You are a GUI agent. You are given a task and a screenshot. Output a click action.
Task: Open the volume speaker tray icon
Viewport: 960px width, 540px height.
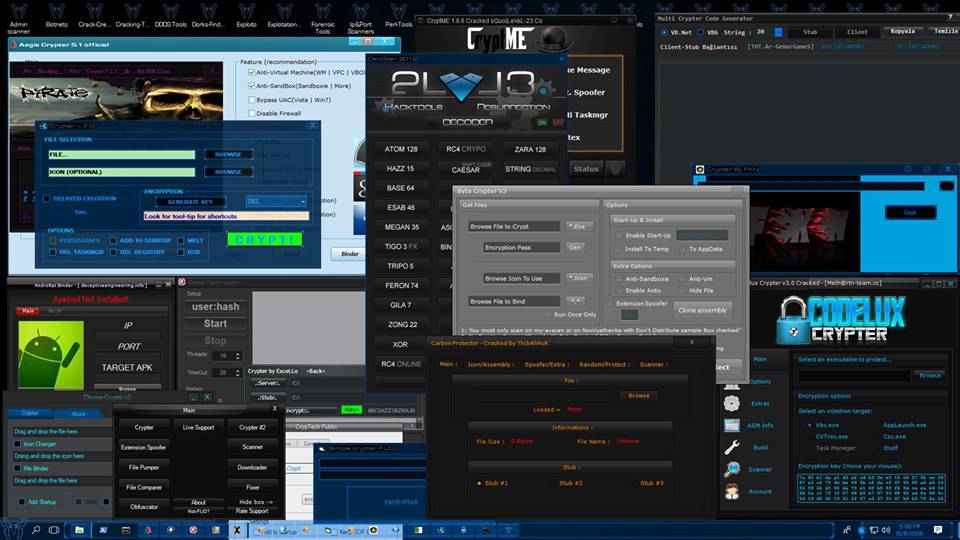pyautogui.click(x=886, y=530)
